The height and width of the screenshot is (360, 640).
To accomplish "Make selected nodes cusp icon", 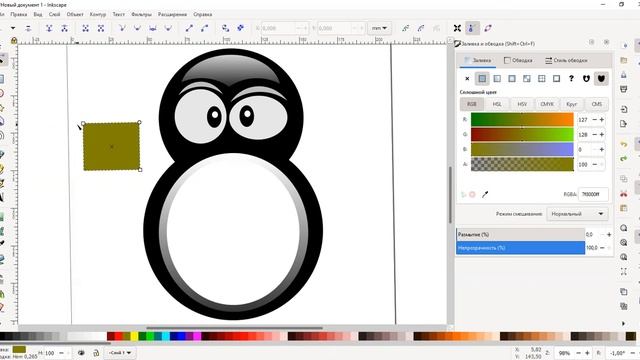I will (122, 28).
